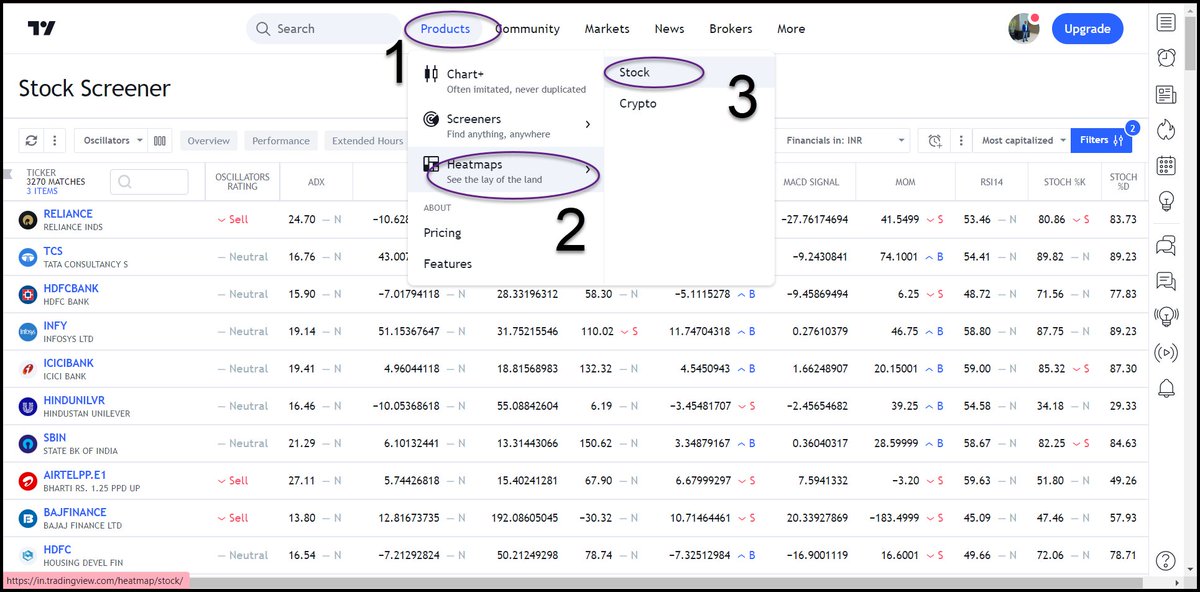Open the Brokers menu

[730, 29]
